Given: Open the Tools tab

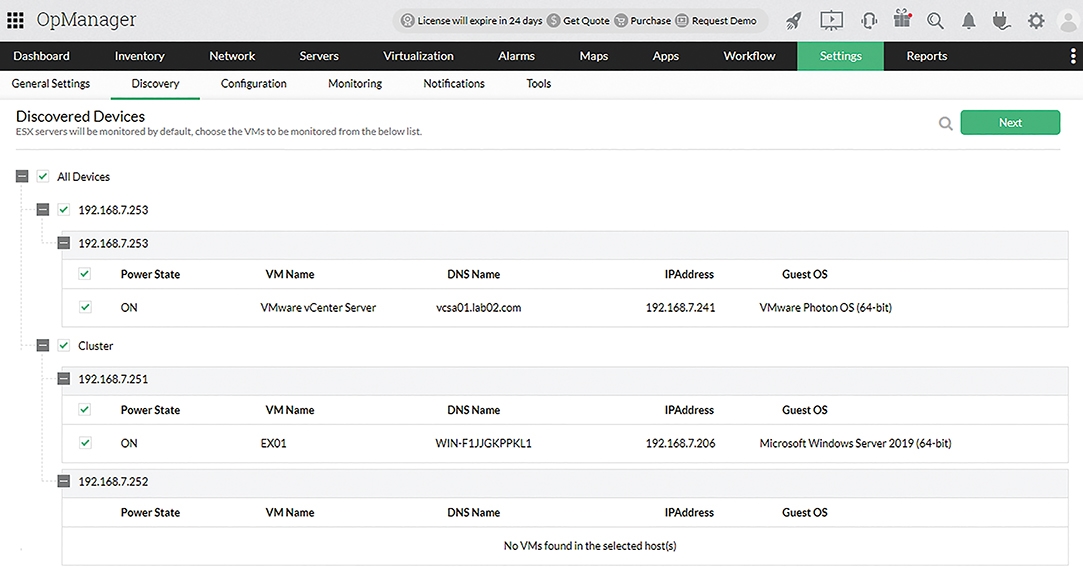Looking at the screenshot, I should pyautogui.click(x=539, y=84).
